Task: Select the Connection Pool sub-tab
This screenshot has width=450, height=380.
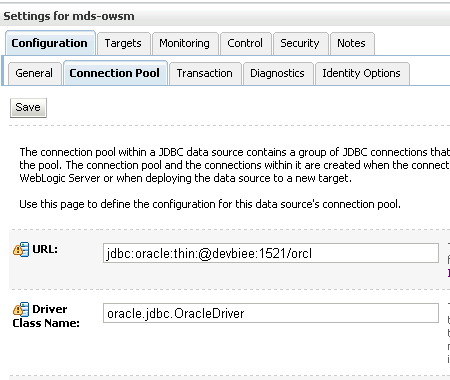Action: [115, 73]
